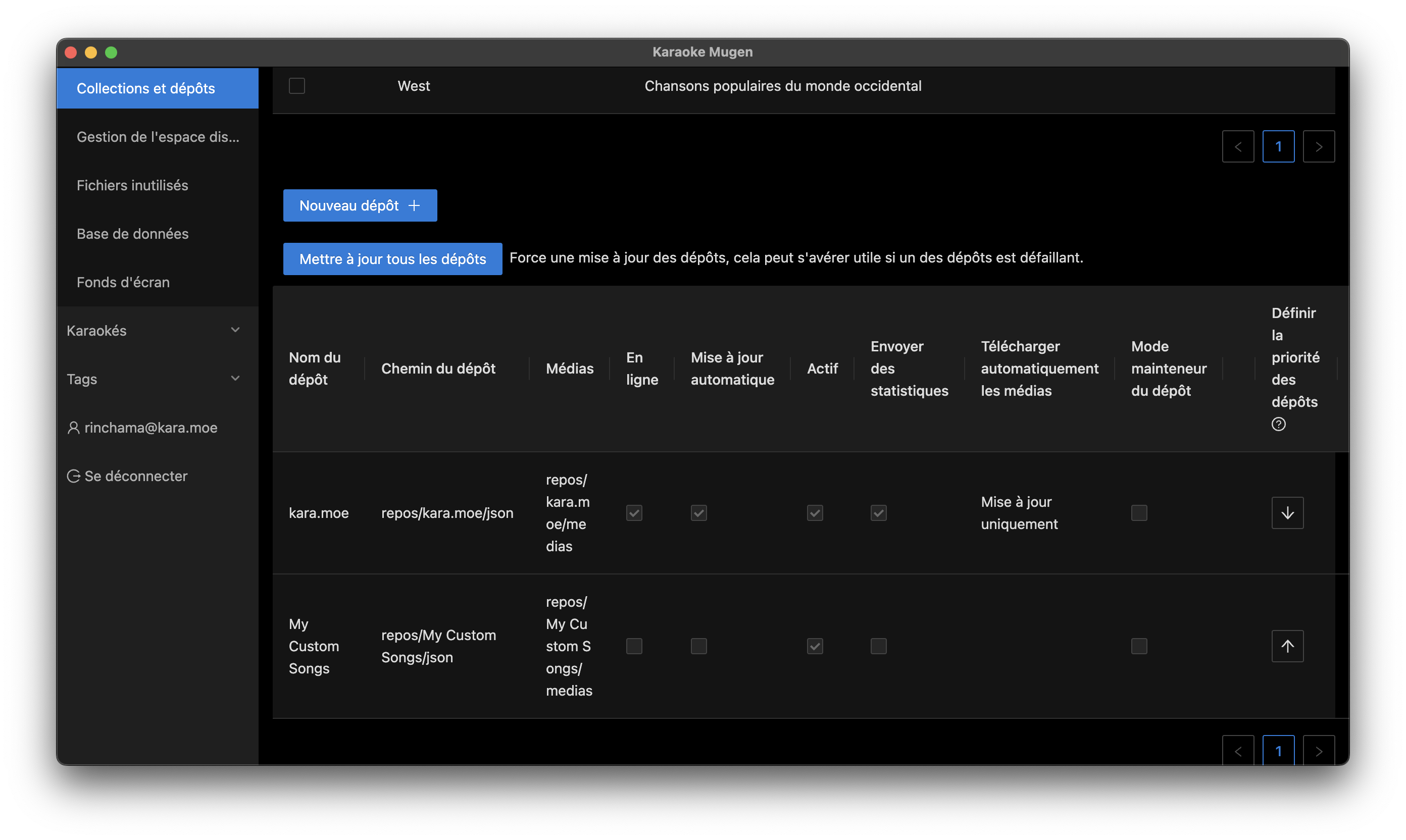This screenshot has width=1406, height=840.
Task: Open Base de données menu item
Action: pos(132,234)
